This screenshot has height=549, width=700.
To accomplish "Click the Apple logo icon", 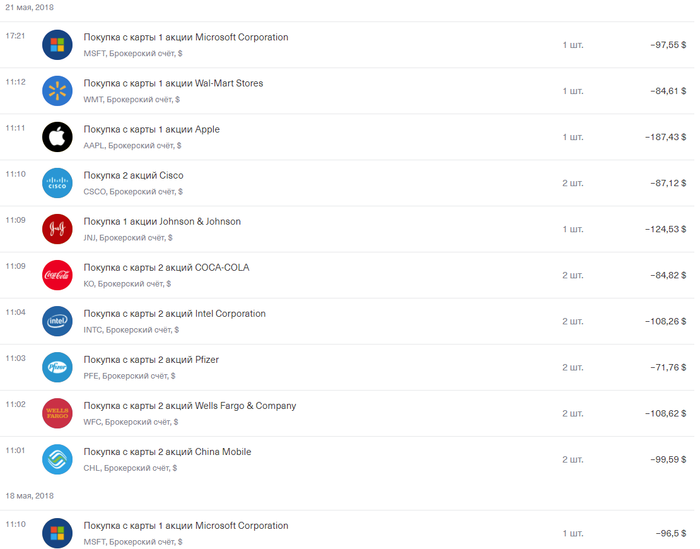I will (x=57, y=137).
